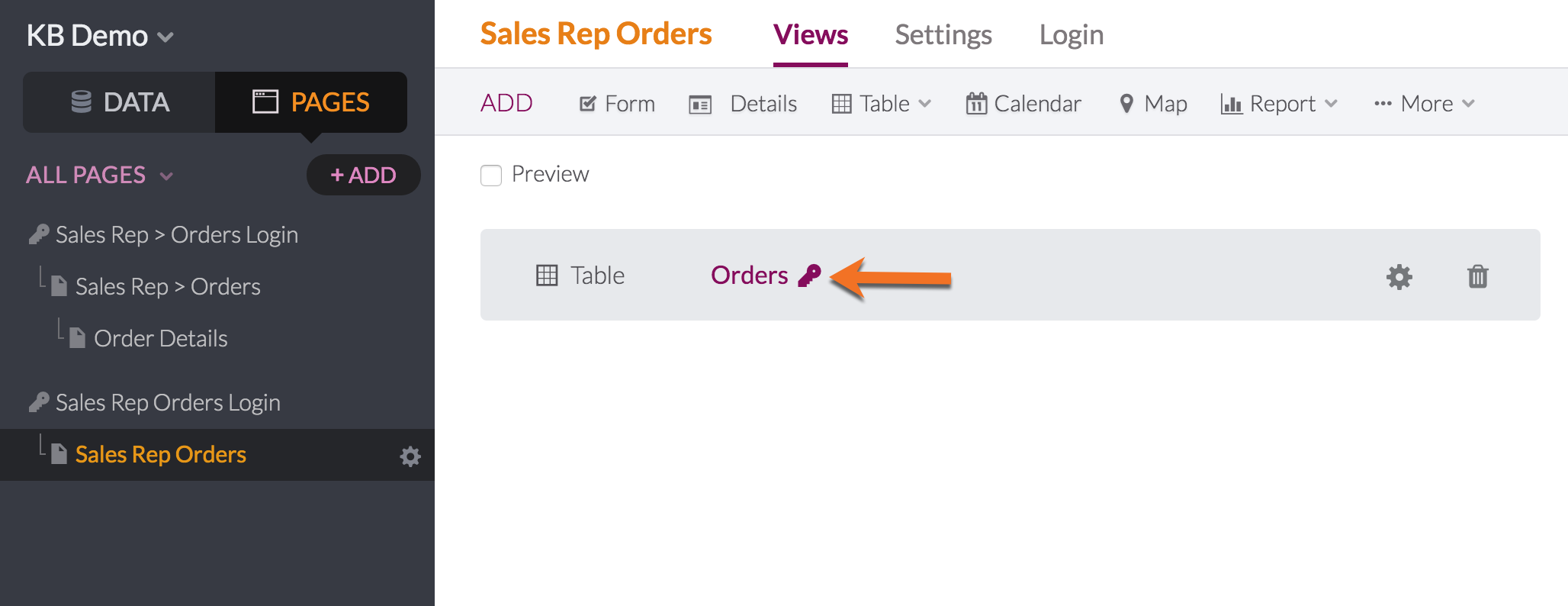Open the More views dropdown
This screenshot has width=1568, height=606.
tap(1424, 104)
